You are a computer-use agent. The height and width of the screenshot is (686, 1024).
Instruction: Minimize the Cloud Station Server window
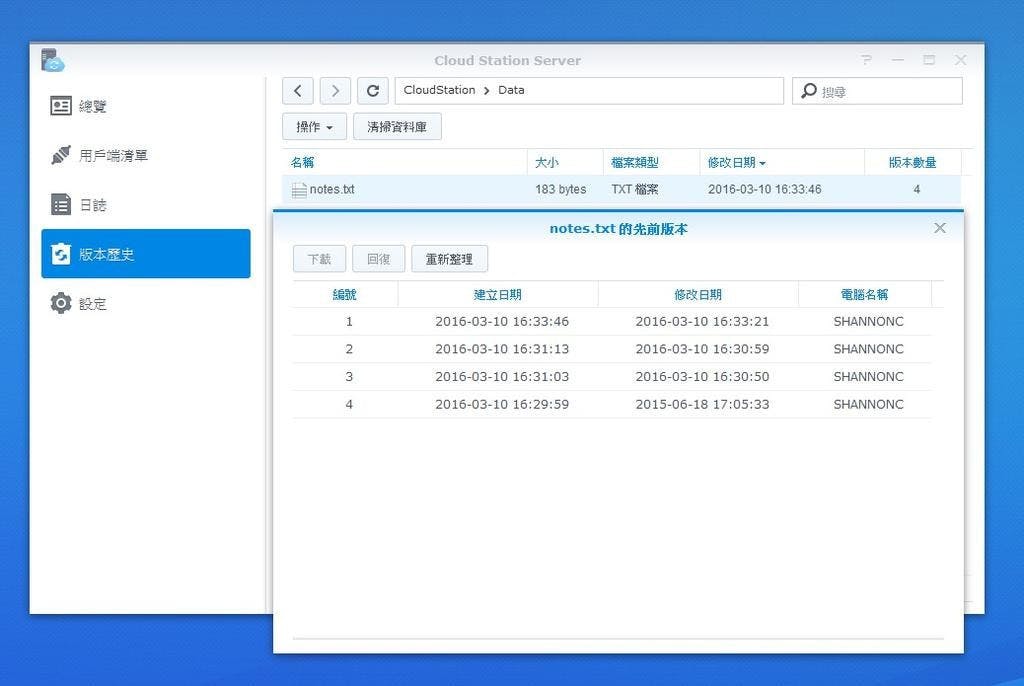pos(898,60)
